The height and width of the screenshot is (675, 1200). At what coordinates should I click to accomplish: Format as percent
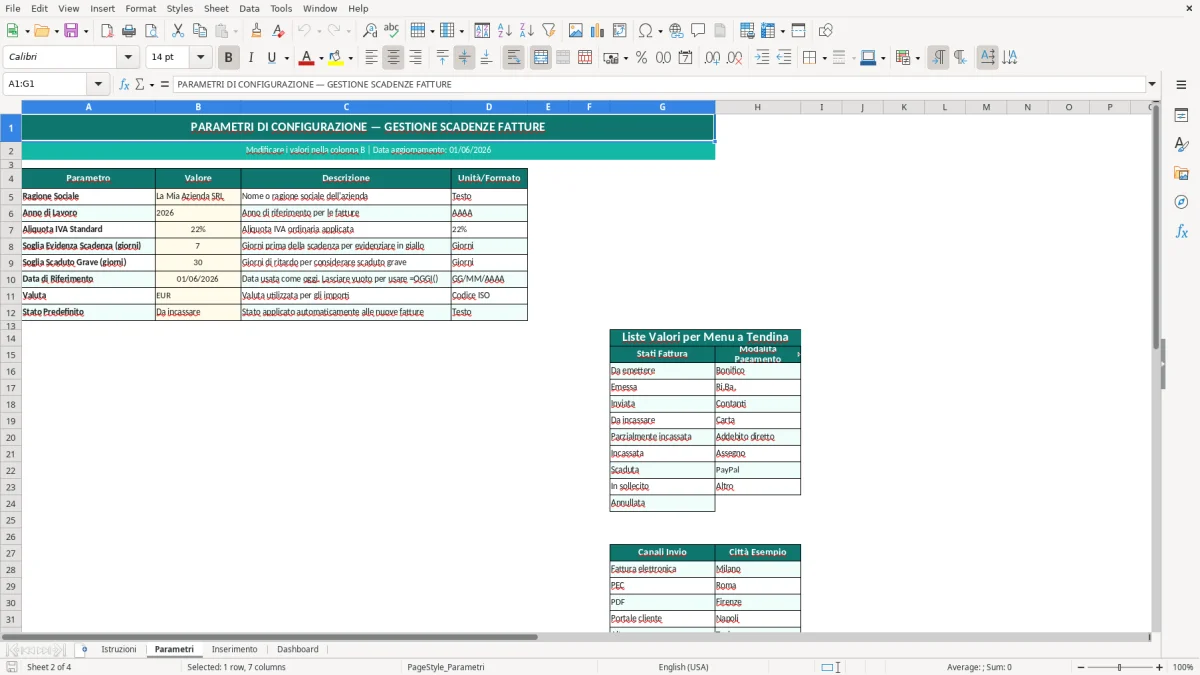point(641,58)
